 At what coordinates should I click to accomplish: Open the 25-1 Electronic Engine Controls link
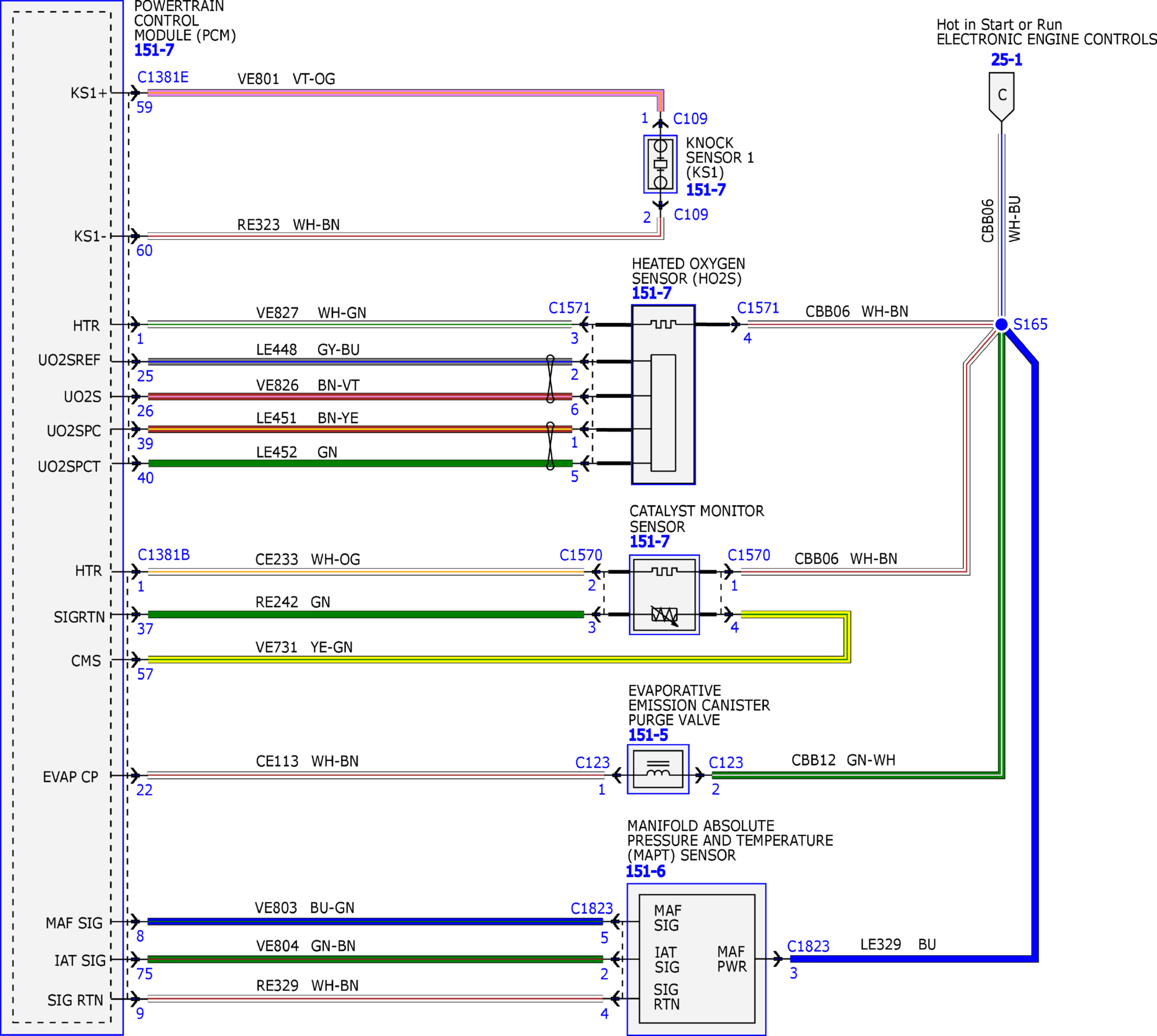click(1006, 59)
